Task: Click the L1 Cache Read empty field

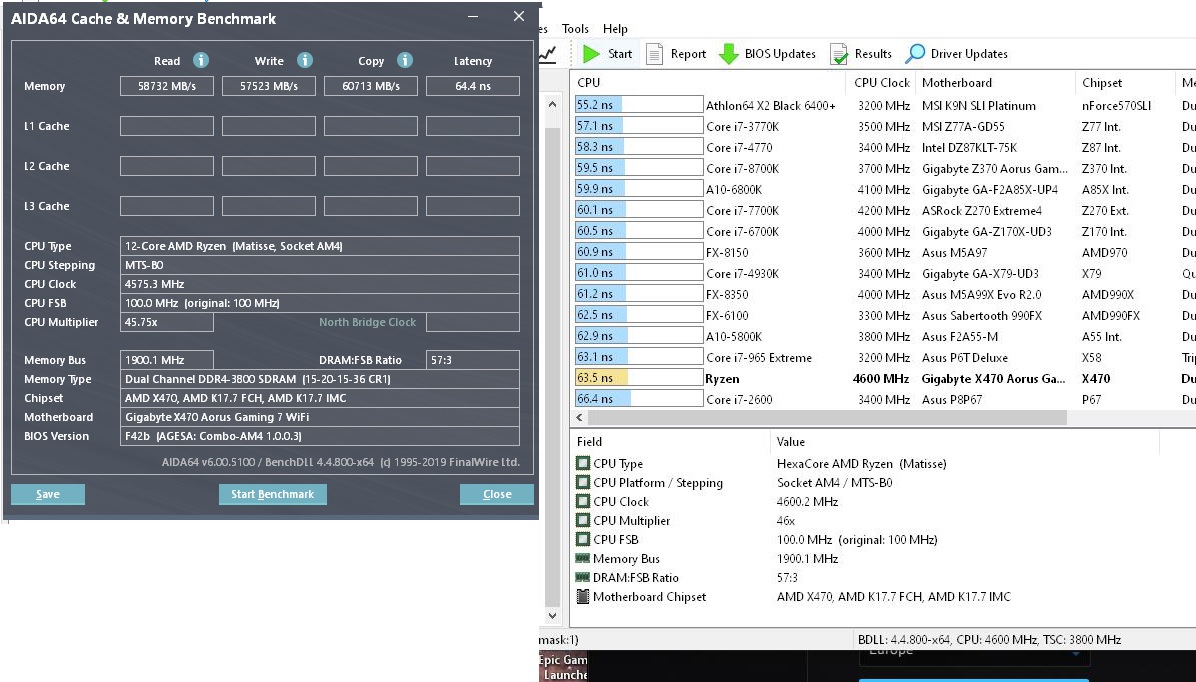Action: 167,126
